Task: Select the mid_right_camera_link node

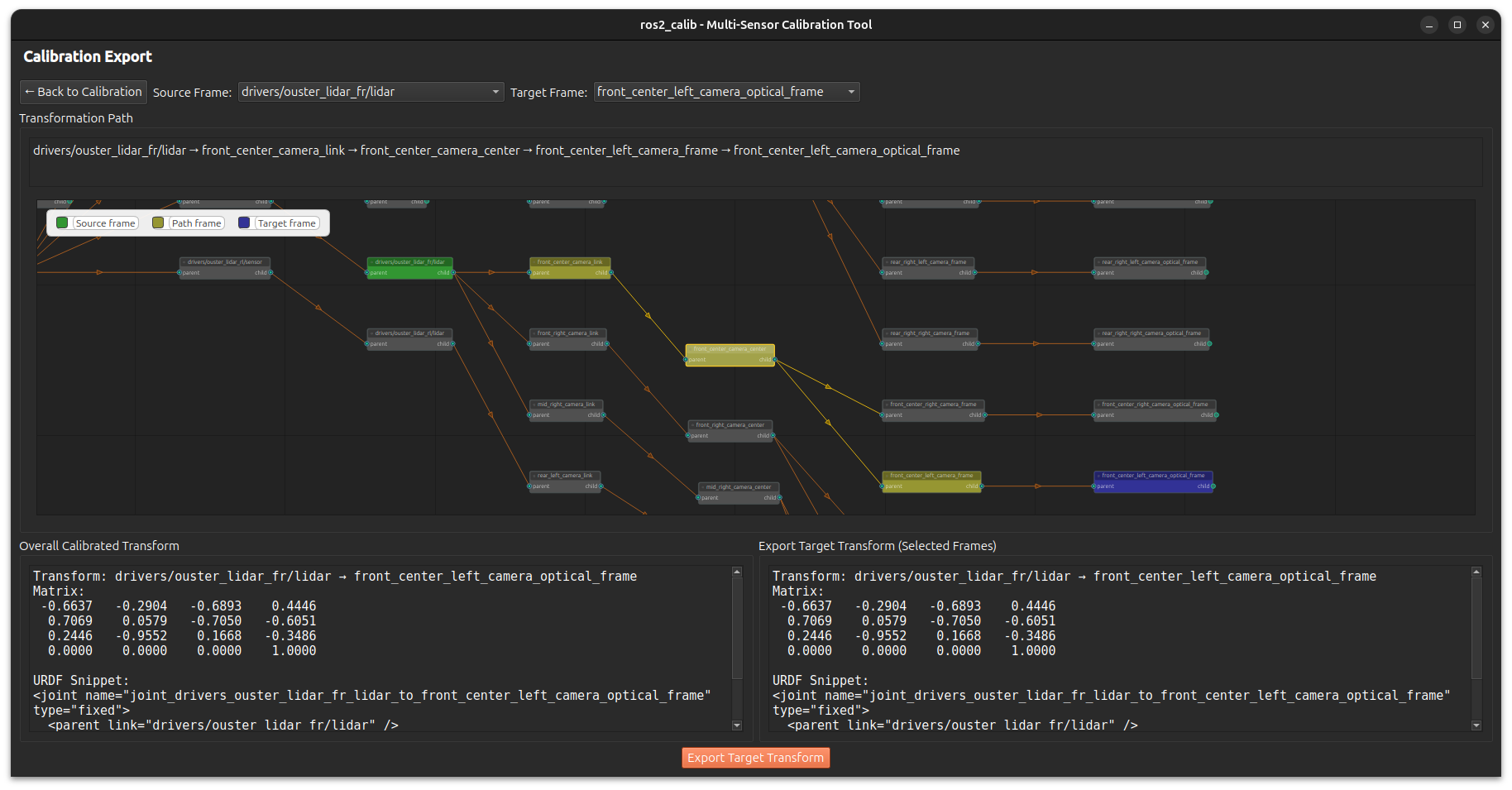Action: [567, 409]
